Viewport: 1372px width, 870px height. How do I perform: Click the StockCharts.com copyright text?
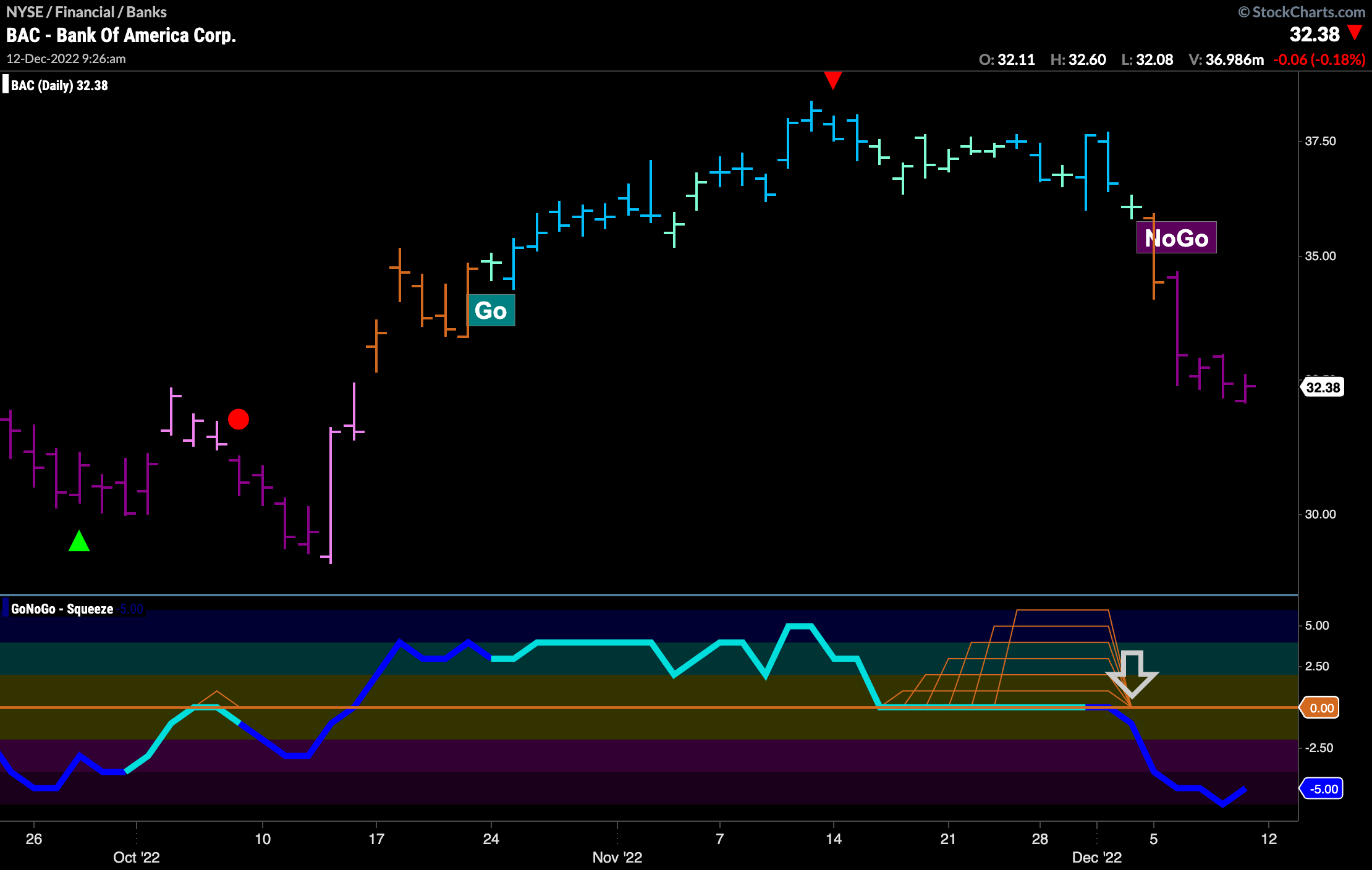pos(1302,12)
